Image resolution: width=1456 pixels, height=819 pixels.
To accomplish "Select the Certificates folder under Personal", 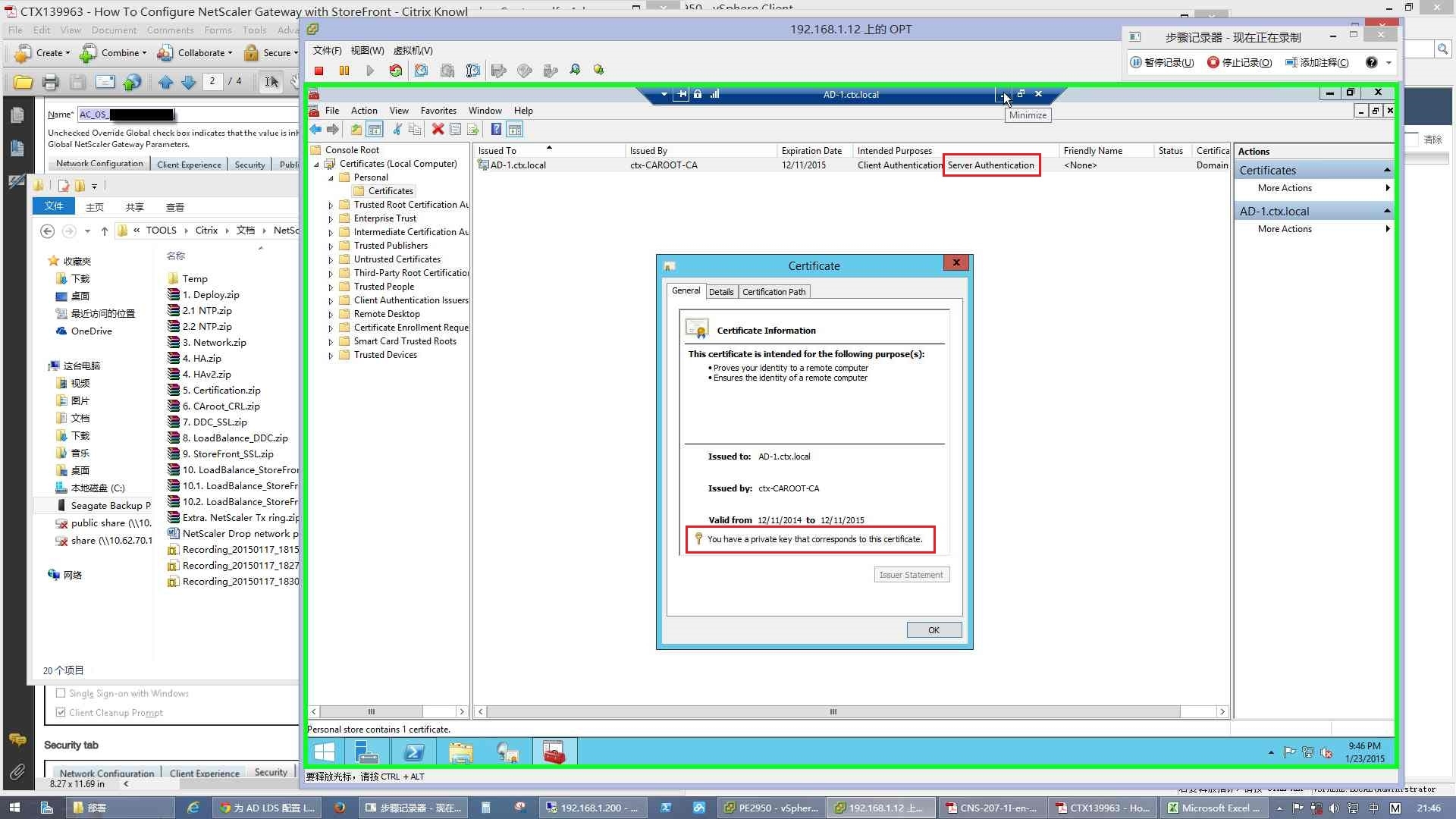I will (384, 191).
